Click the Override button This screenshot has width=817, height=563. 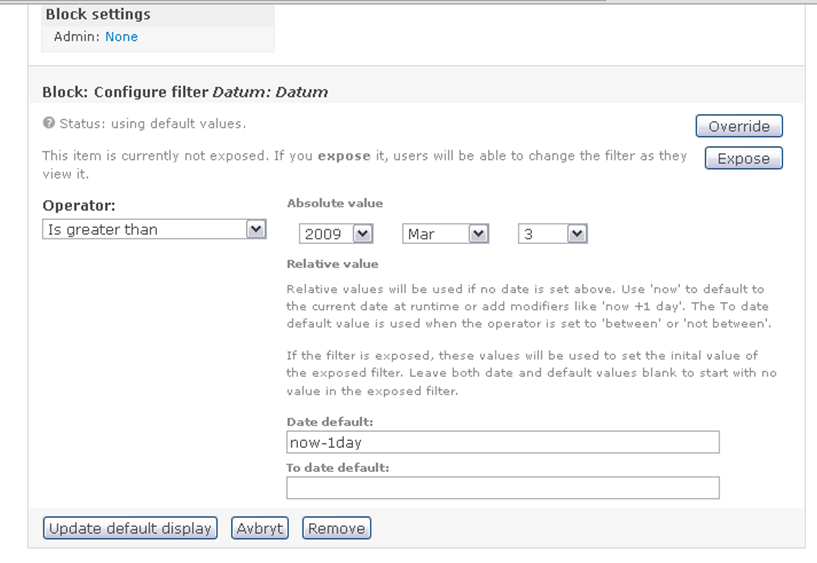pos(739,126)
